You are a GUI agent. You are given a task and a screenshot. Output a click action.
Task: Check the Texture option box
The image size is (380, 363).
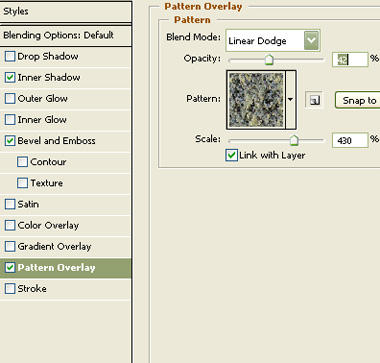(x=22, y=183)
